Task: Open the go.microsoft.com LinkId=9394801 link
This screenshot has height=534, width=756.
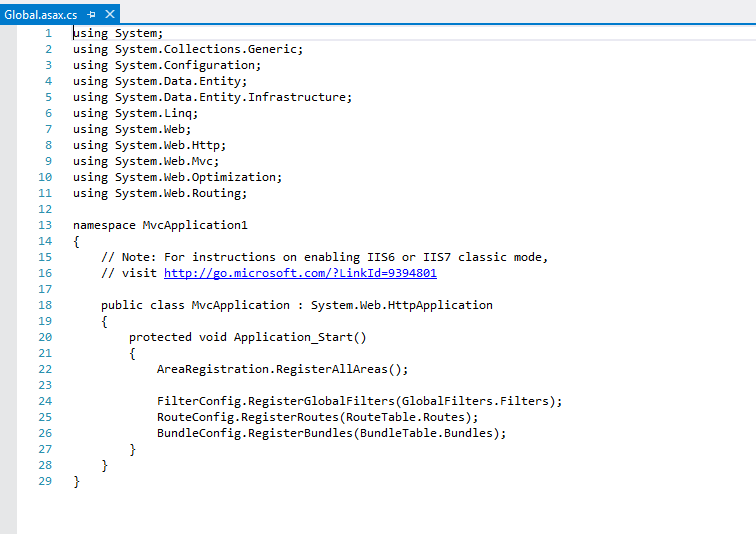Action: (x=300, y=273)
